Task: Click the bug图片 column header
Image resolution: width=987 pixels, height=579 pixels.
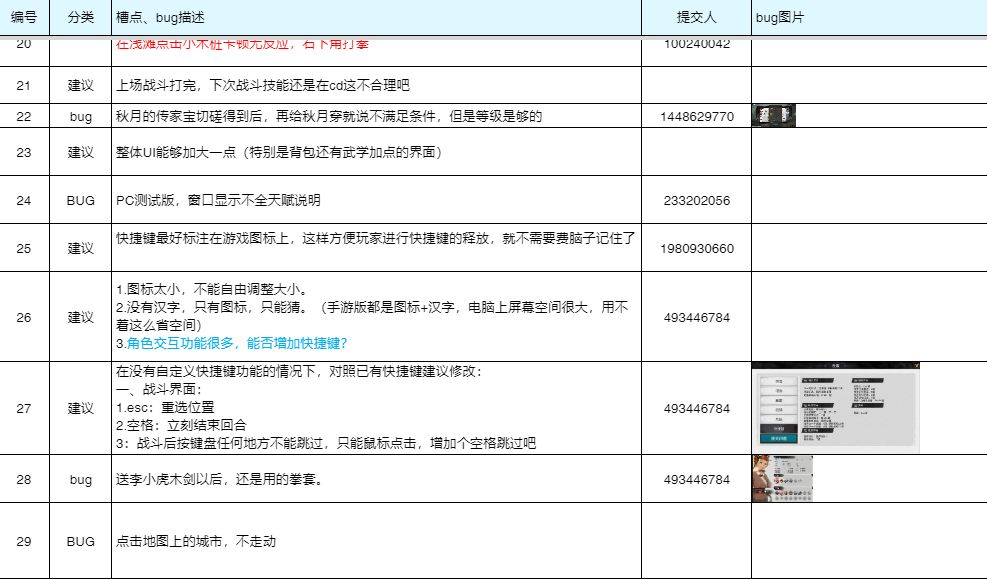Action: click(780, 18)
